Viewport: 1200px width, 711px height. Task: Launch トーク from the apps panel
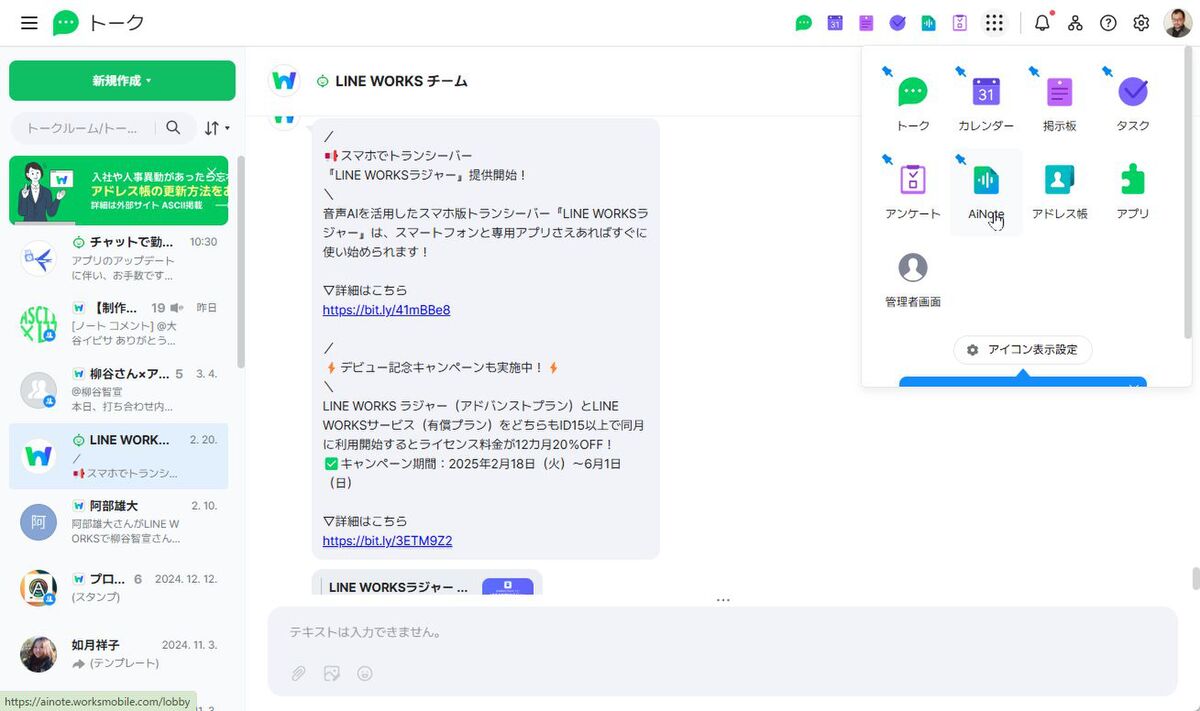[913, 104]
